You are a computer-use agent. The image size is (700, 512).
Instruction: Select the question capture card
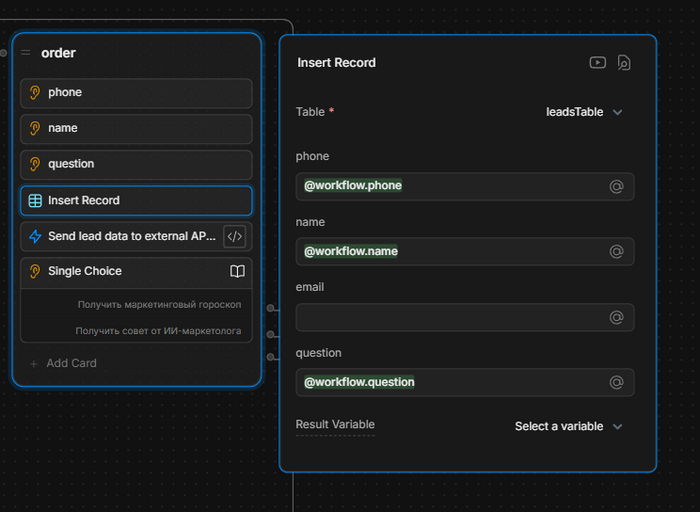tap(136, 164)
